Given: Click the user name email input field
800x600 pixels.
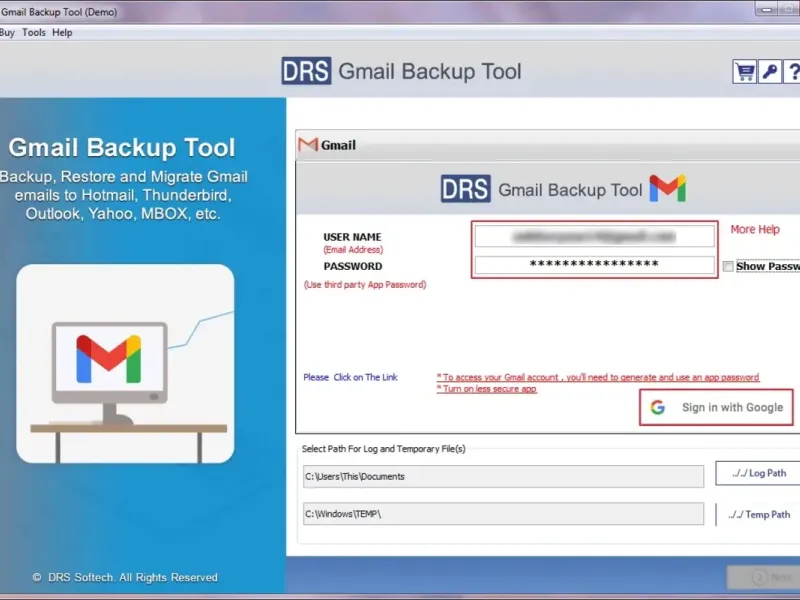Looking at the screenshot, I should pos(594,236).
